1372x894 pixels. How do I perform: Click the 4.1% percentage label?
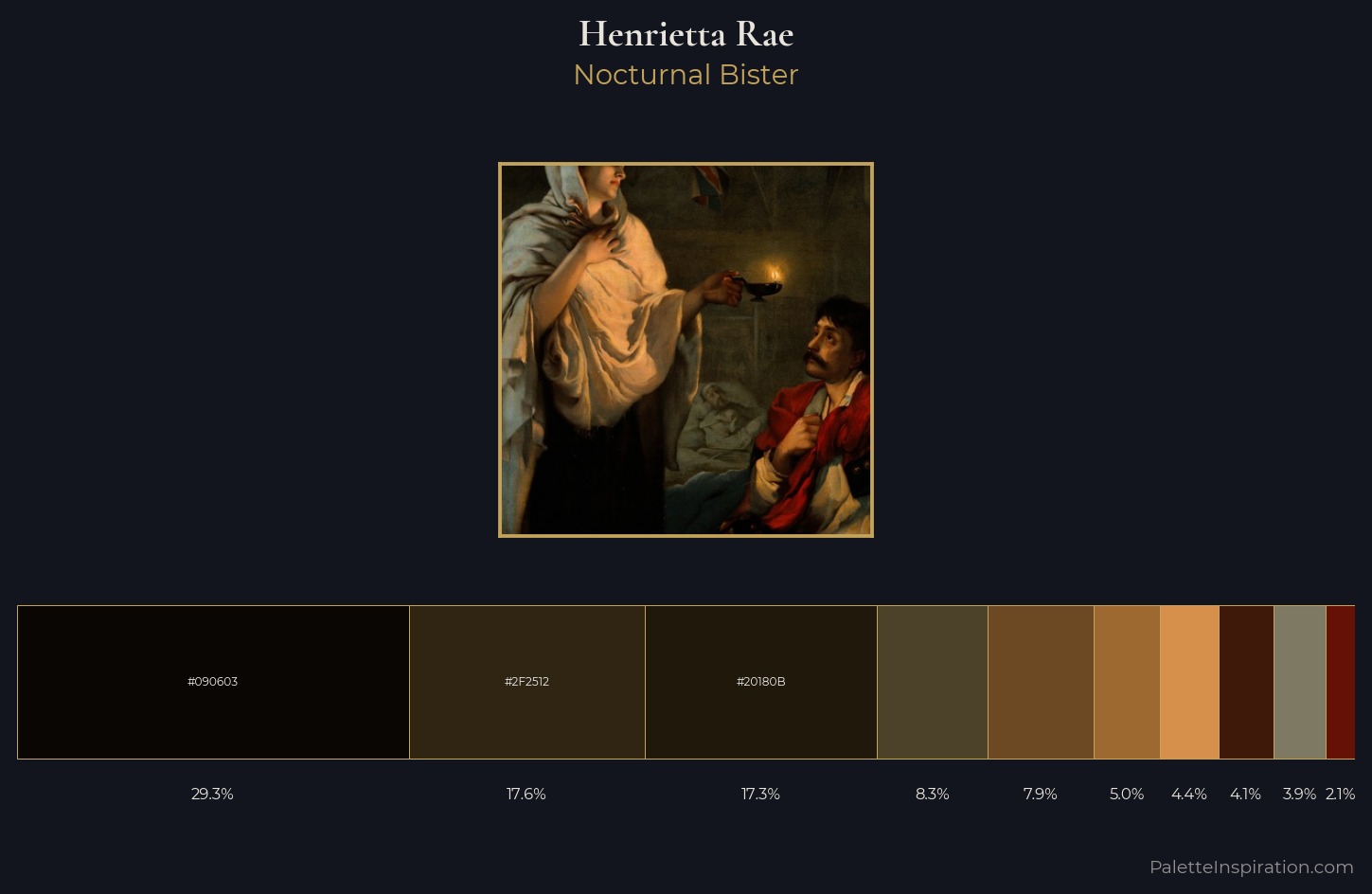[x=1245, y=794]
